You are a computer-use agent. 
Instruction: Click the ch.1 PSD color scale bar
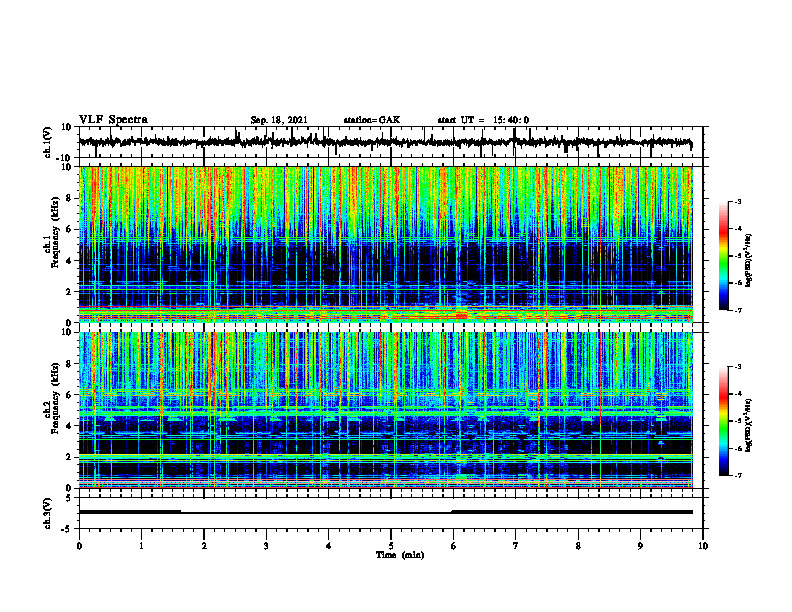724,256
